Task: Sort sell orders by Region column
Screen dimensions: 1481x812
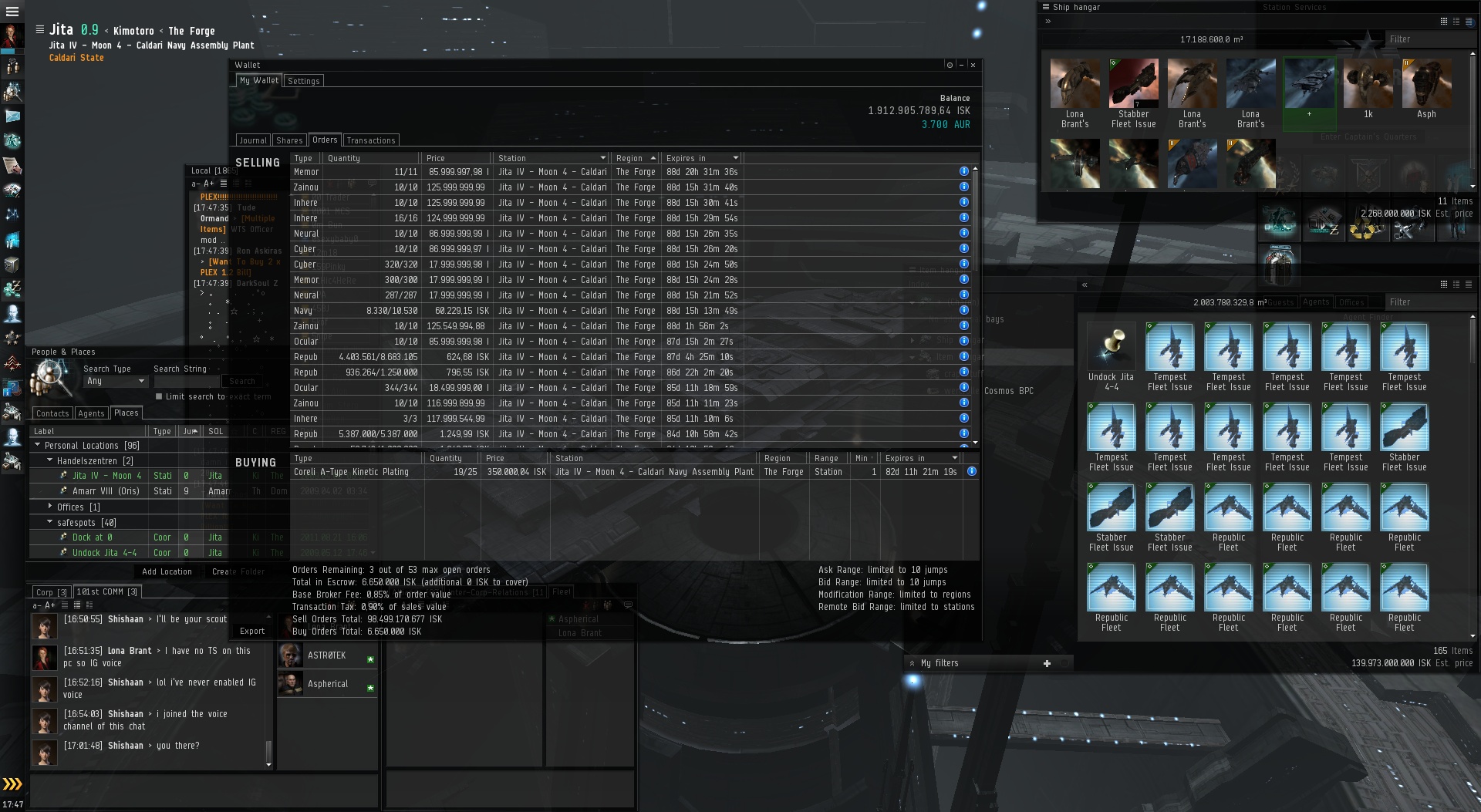Action: point(635,158)
